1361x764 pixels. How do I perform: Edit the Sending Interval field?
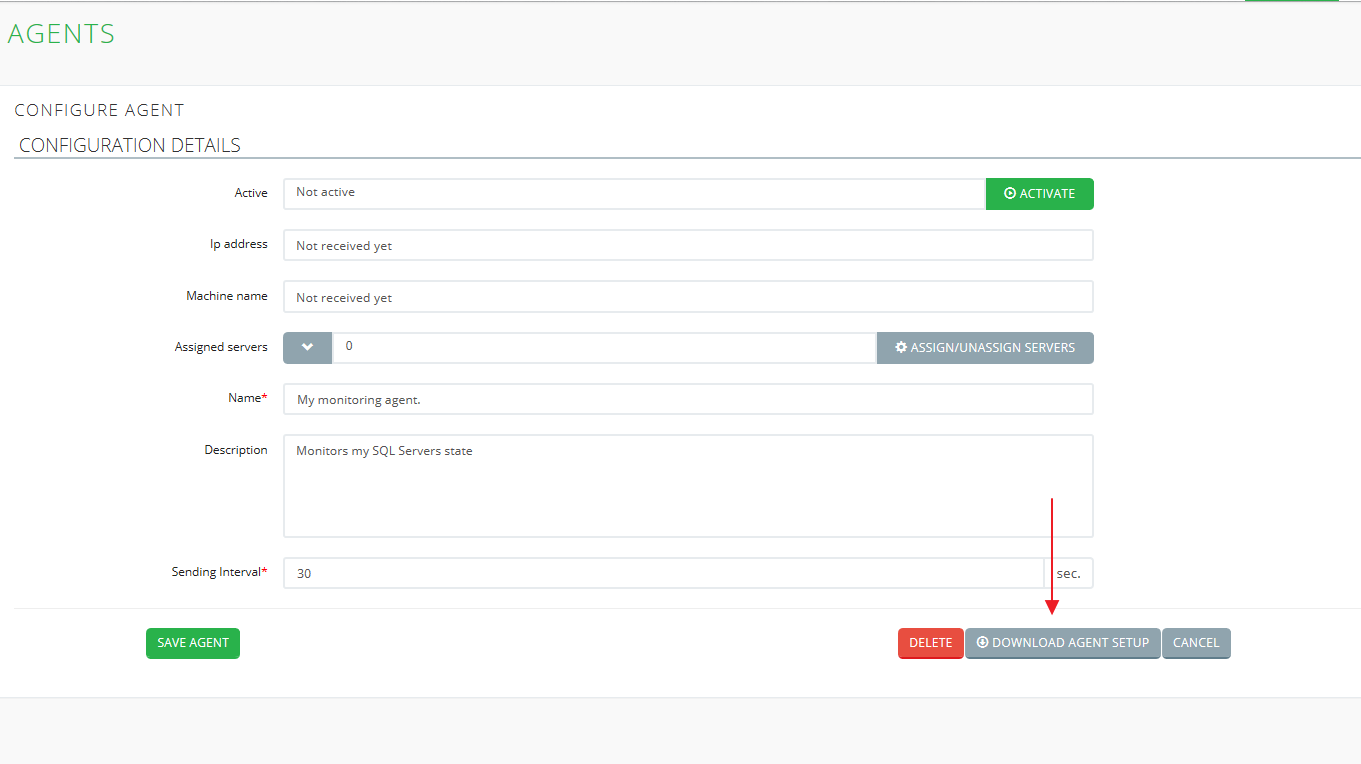coord(663,573)
